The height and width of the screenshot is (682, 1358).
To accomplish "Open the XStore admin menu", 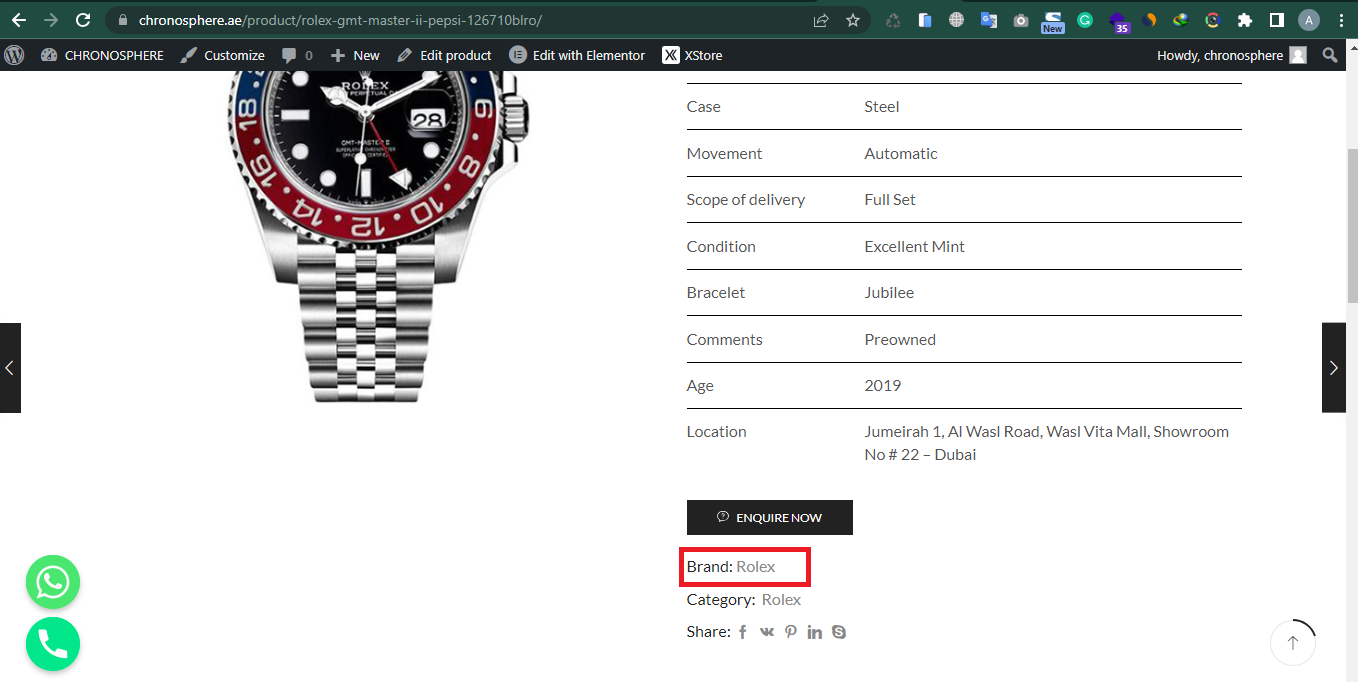I will pyautogui.click(x=692, y=55).
